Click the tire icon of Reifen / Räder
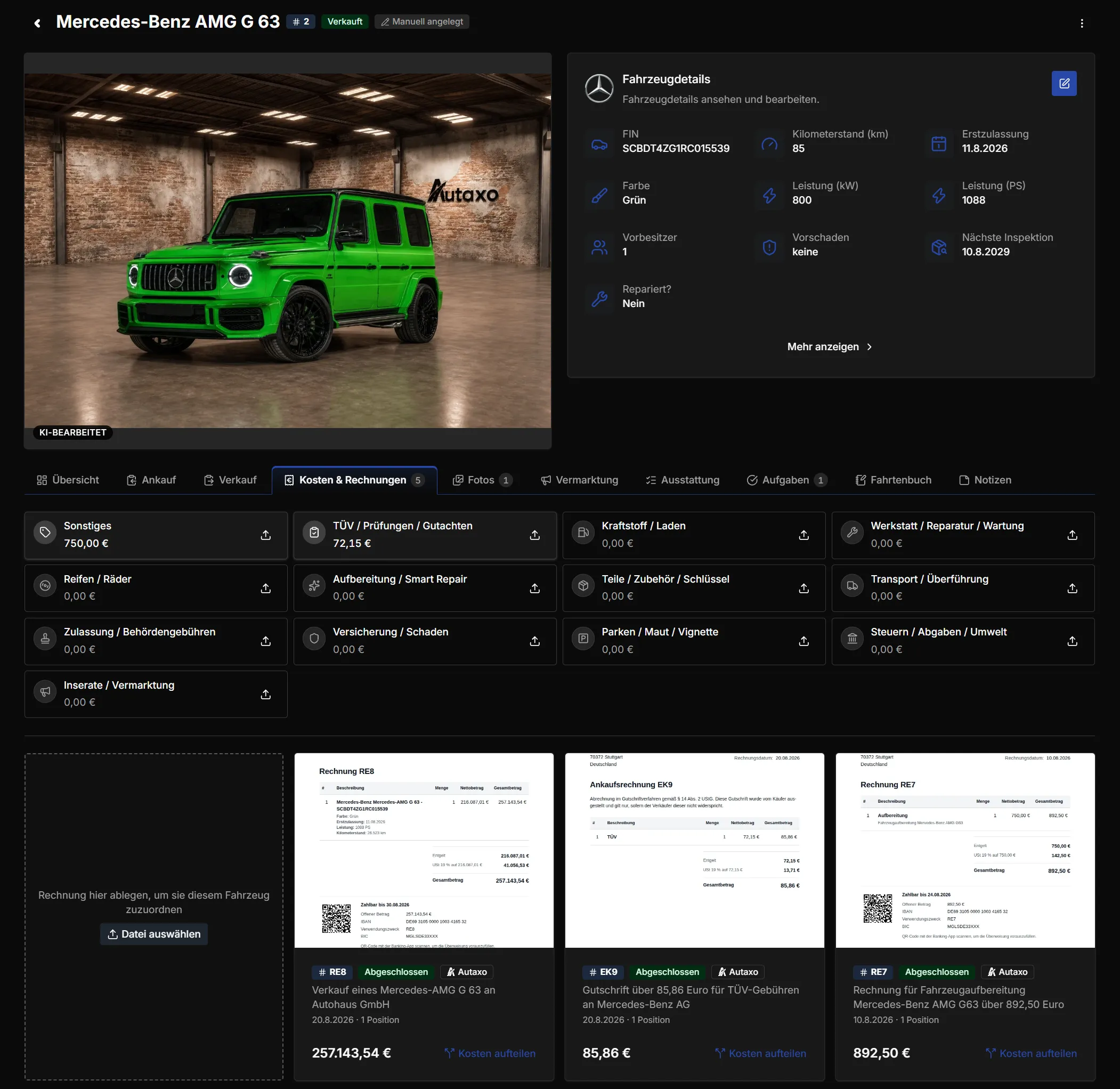This screenshot has height=1089, width=1120. point(45,586)
